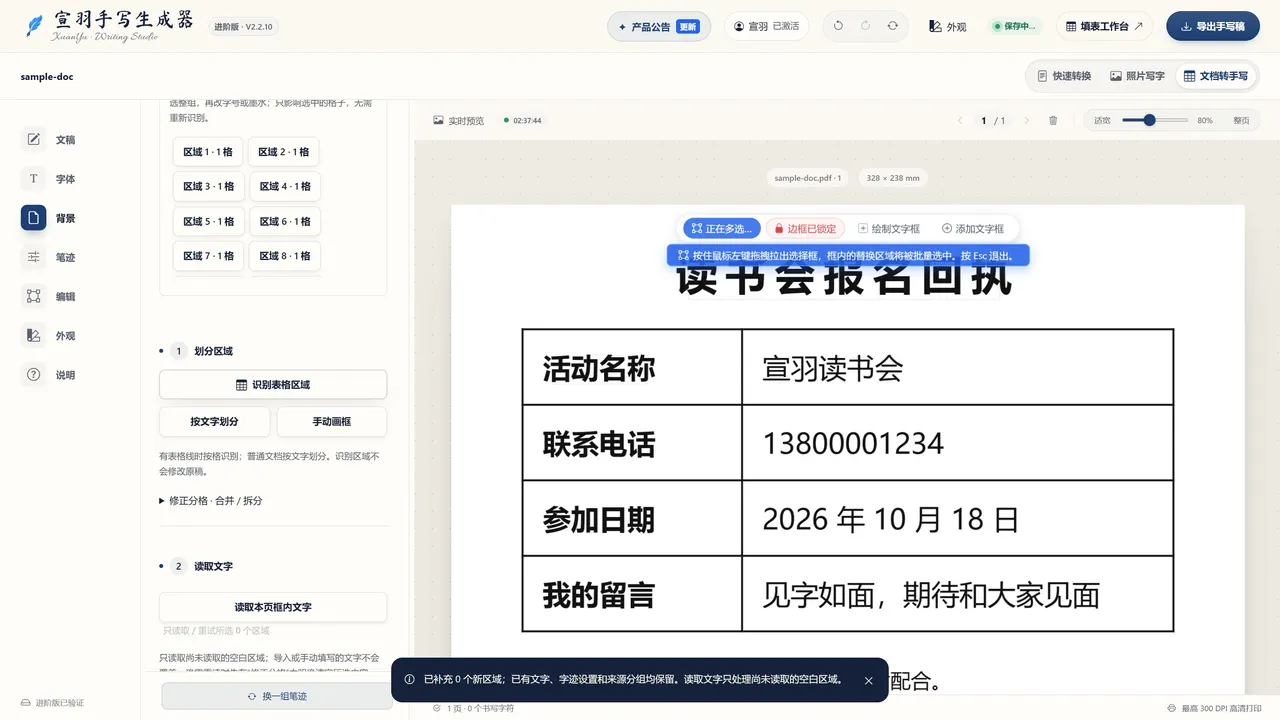
Task: Click the 外观 button in top toolbar
Action: [947, 26]
